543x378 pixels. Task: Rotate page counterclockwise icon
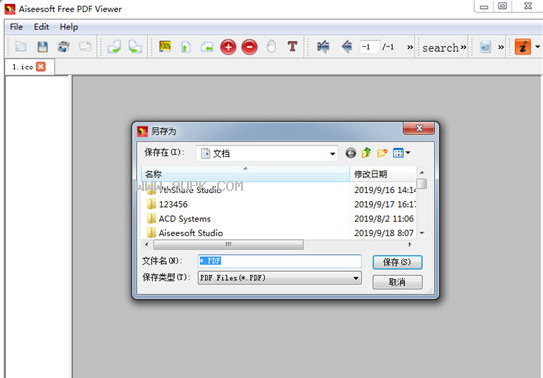114,46
